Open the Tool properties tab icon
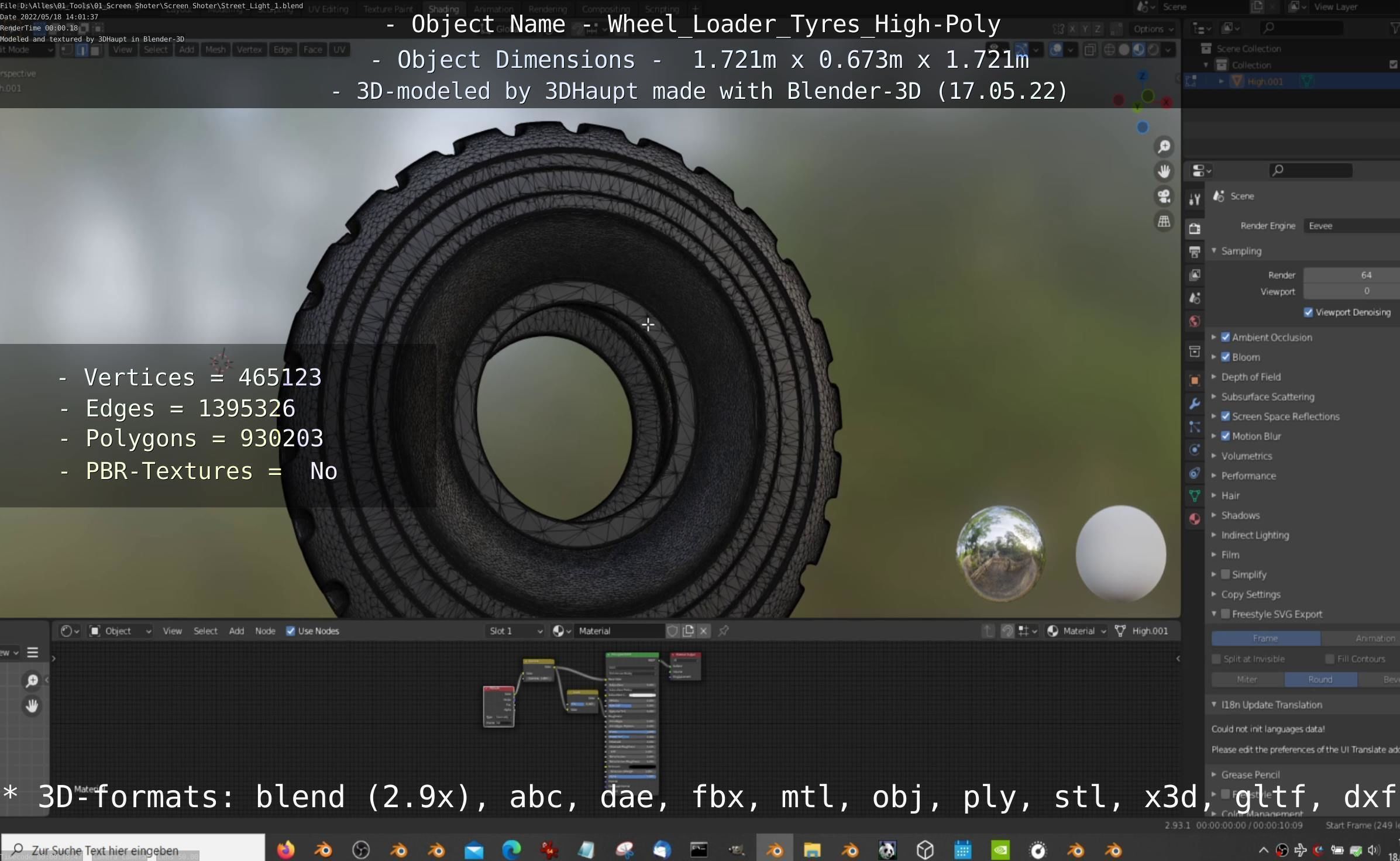This screenshot has width=1400, height=861. pos(1195,199)
